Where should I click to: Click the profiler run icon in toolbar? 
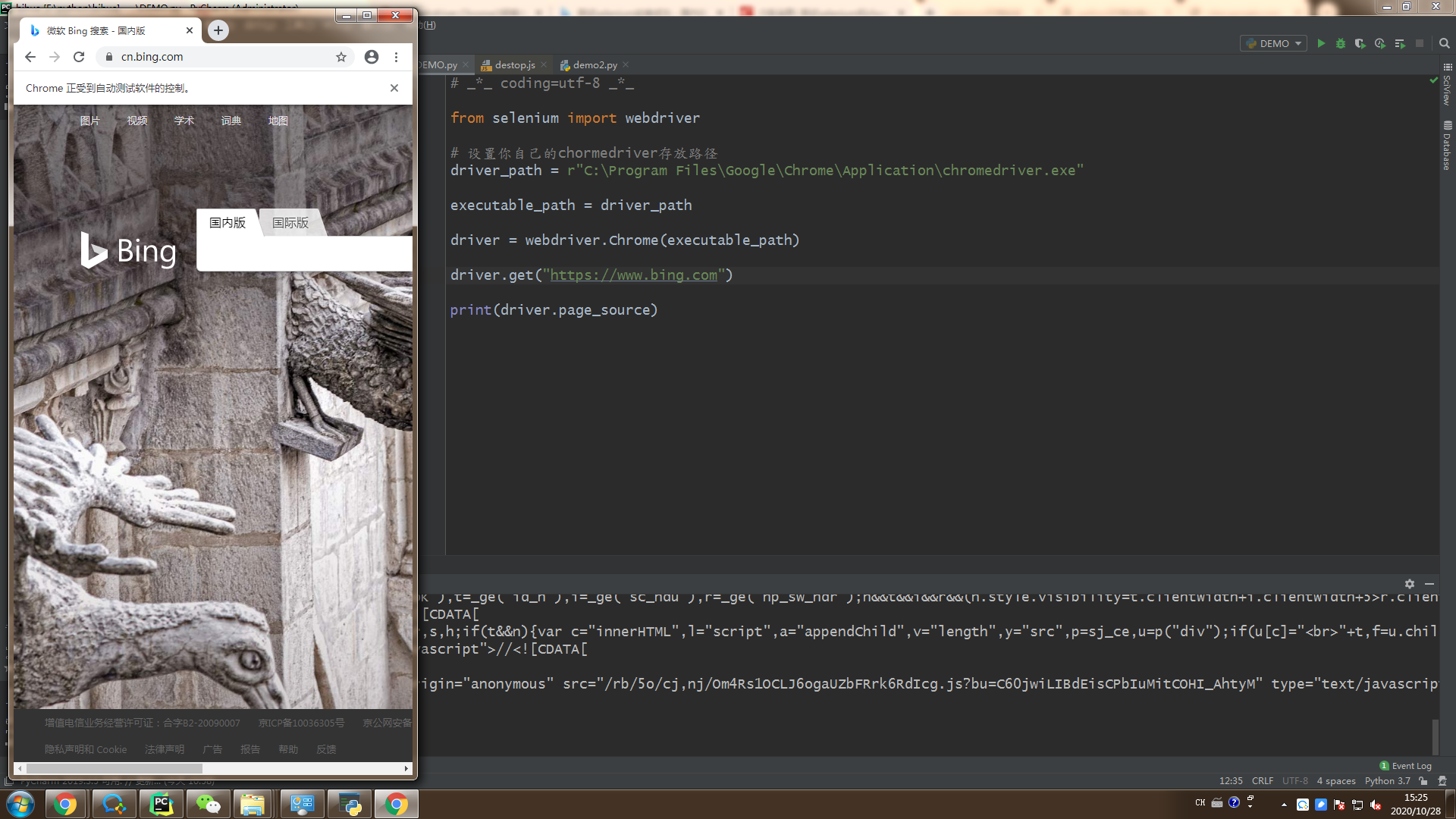click(x=1379, y=43)
